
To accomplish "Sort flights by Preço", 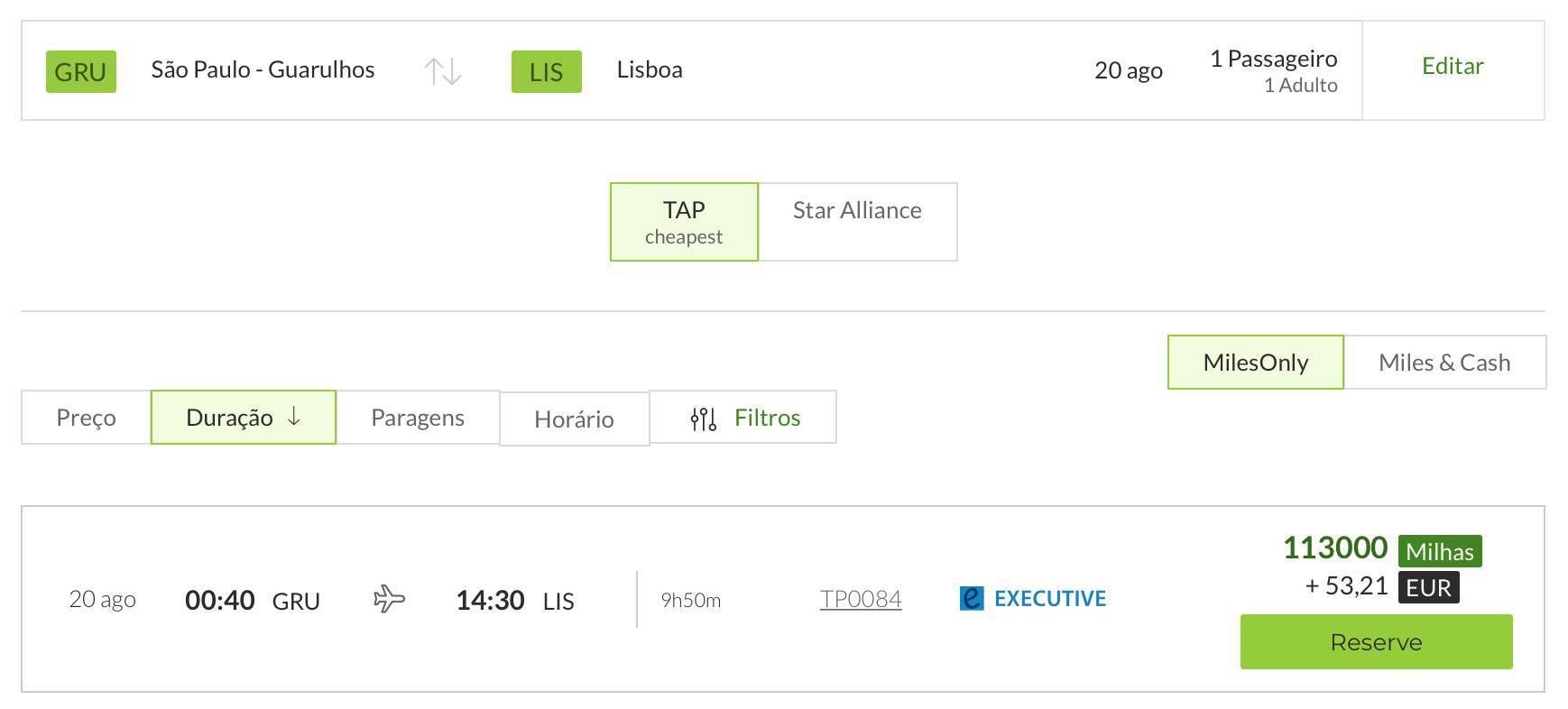I will click(x=86, y=418).
